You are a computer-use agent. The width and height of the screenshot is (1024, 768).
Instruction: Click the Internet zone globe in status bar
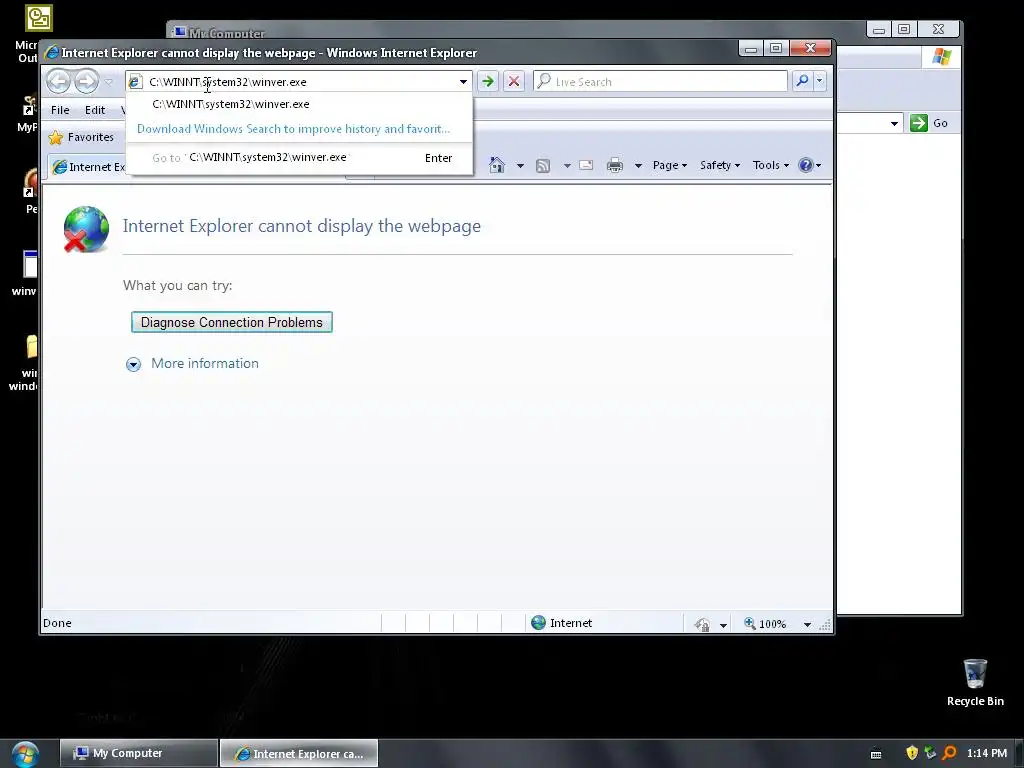(538, 622)
